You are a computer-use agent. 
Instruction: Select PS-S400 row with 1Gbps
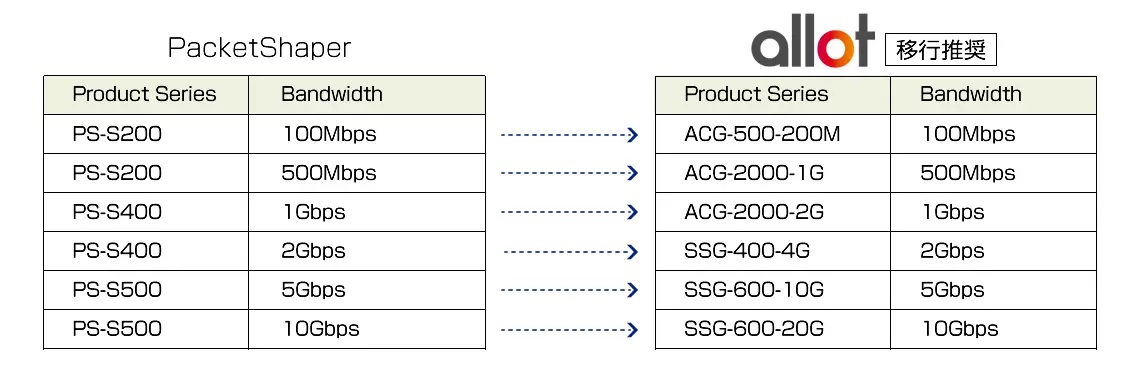pos(265,212)
